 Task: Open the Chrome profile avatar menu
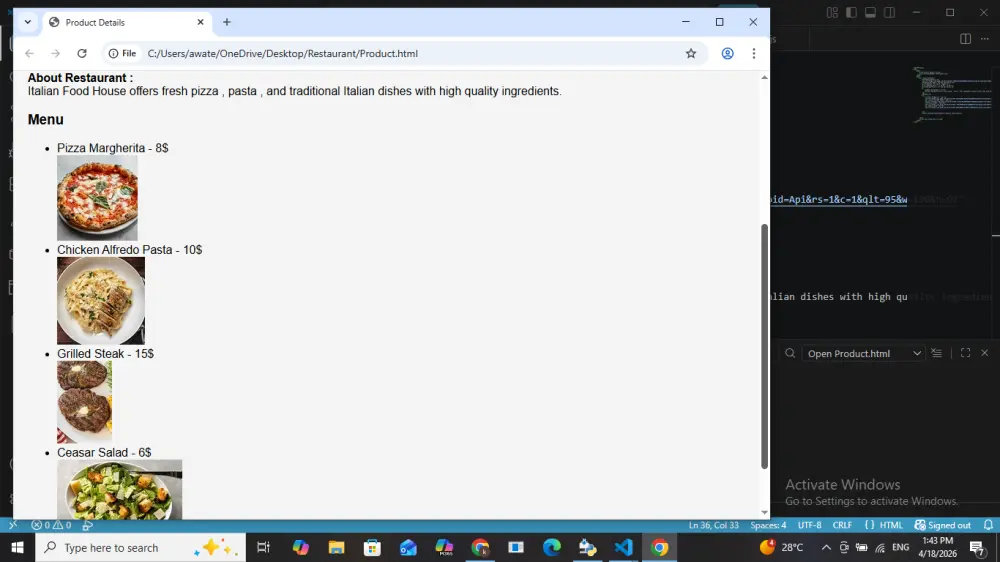click(x=727, y=54)
